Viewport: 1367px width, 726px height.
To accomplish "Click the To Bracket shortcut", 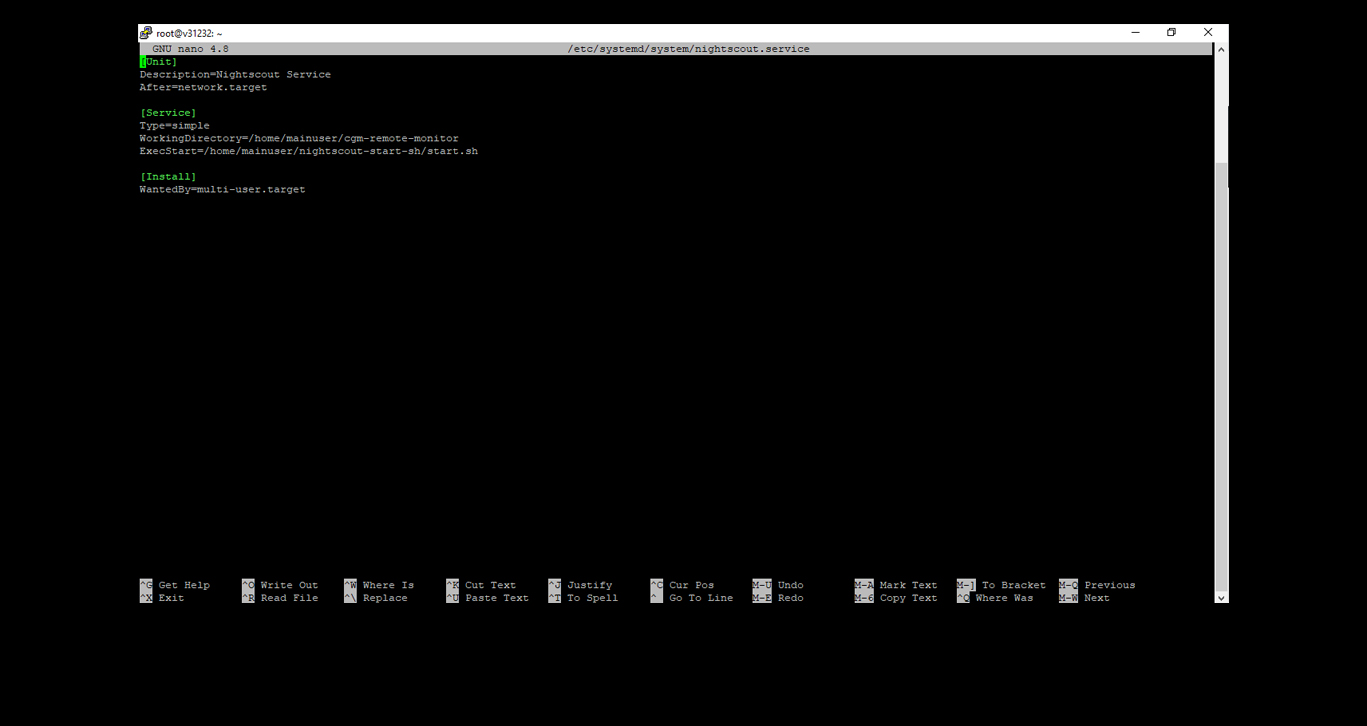I will tap(1001, 585).
